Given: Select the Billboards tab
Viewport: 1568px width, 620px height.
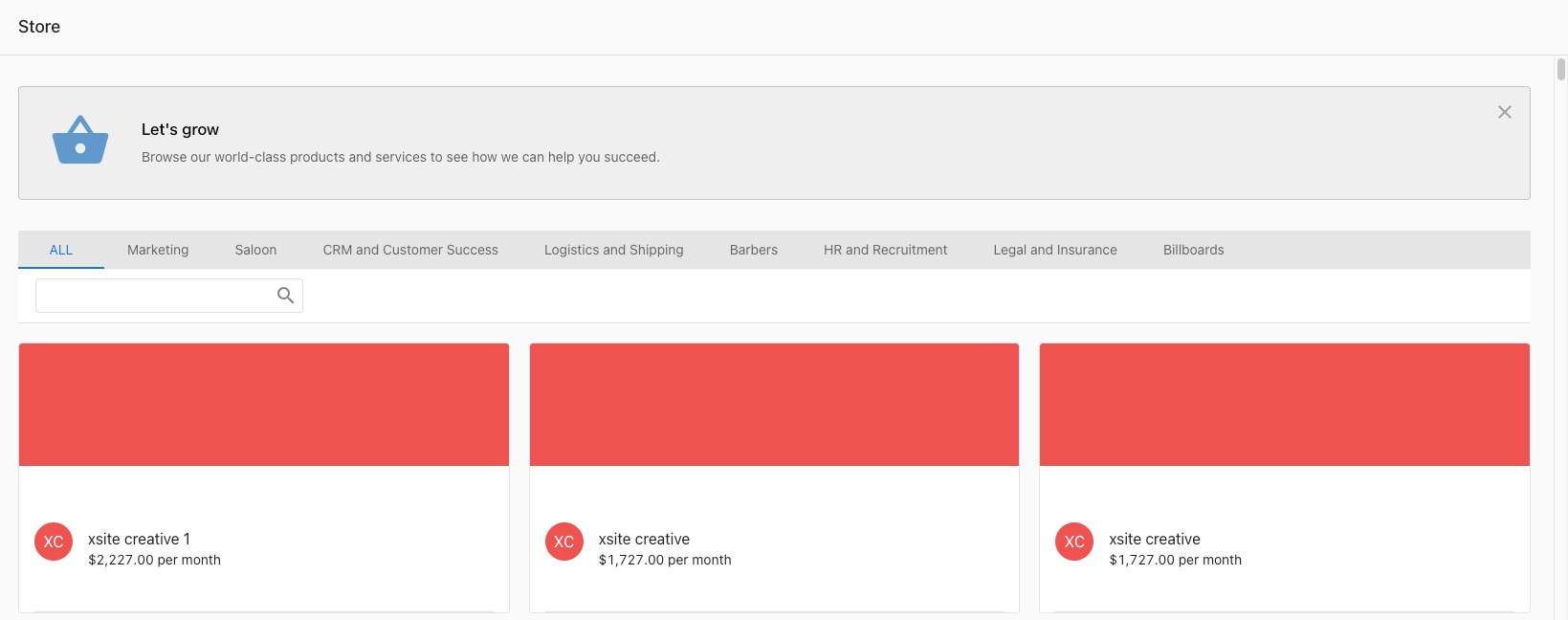Looking at the screenshot, I should tap(1193, 250).
